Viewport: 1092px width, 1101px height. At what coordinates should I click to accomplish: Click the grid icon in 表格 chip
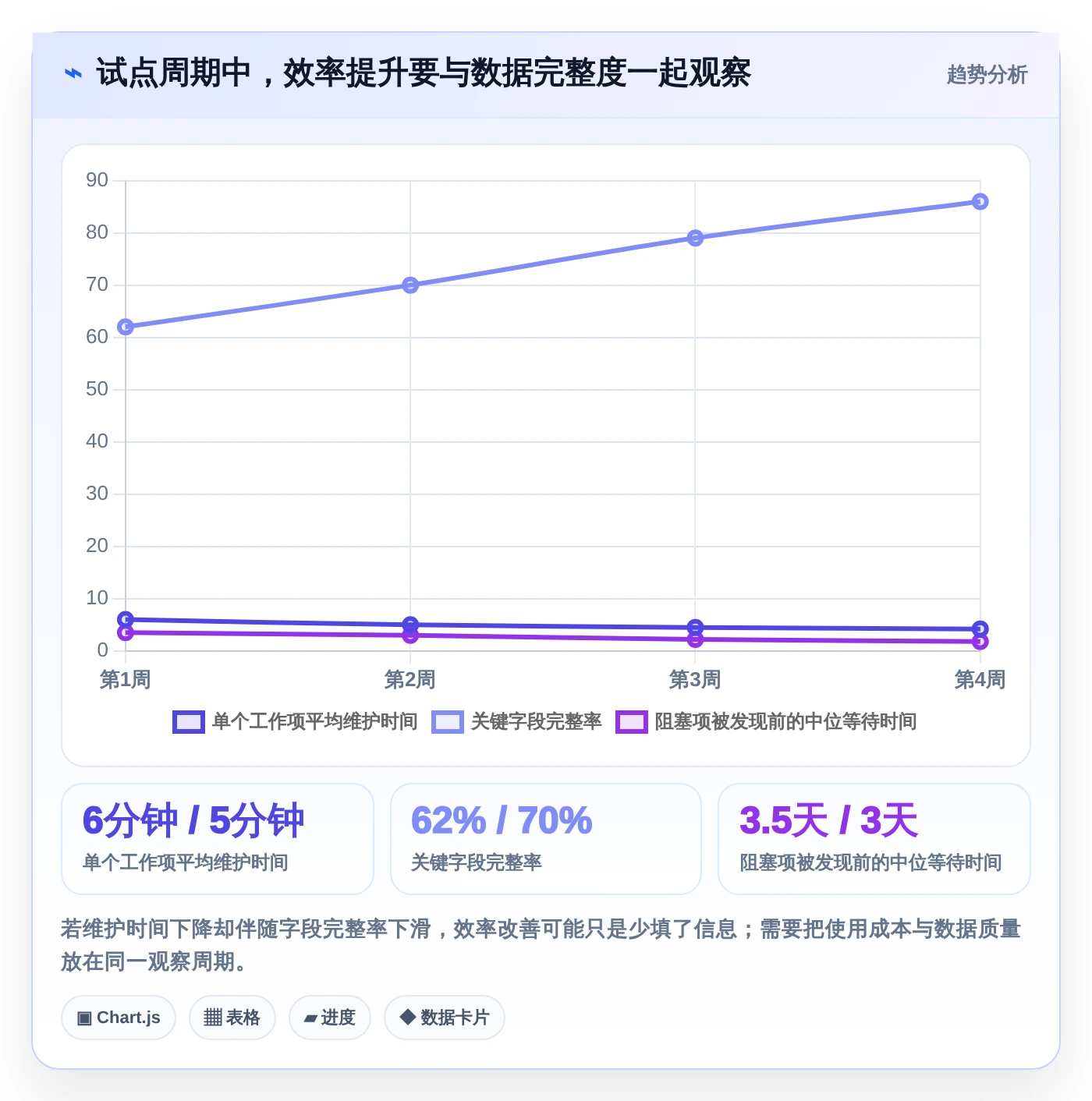click(213, 1018)
